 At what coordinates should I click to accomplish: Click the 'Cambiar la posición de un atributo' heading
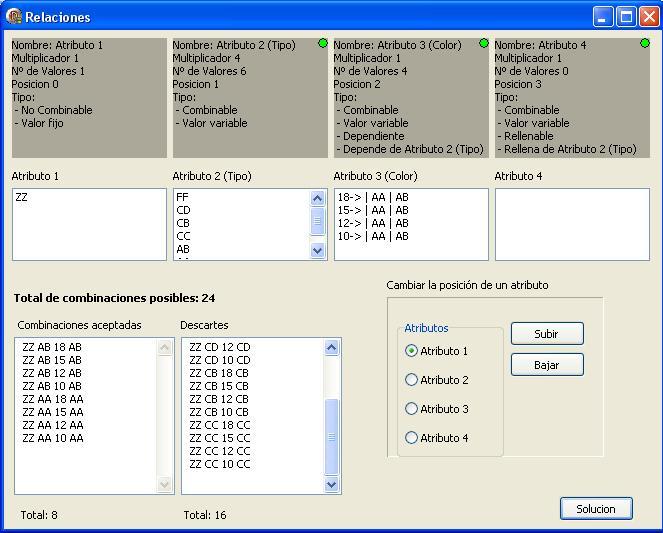click(x=467, y=285)
